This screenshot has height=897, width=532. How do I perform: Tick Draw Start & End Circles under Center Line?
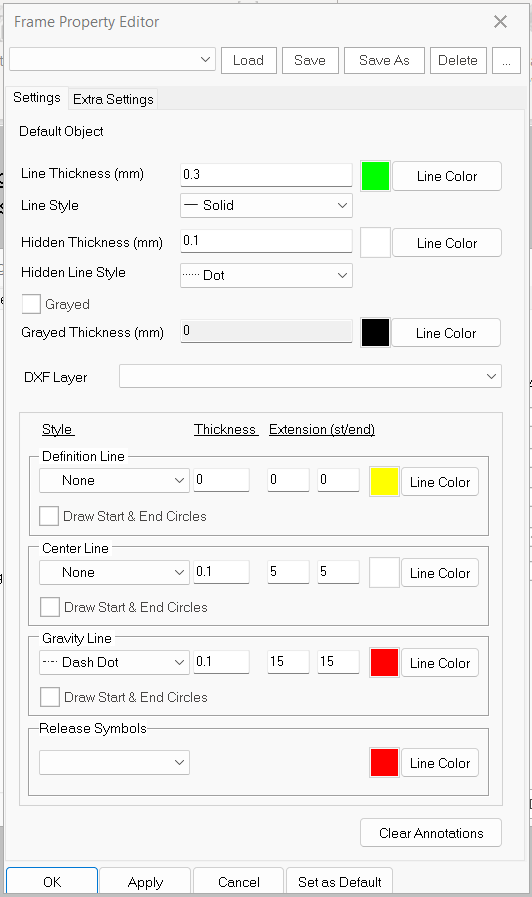click(x=50, y=607)
